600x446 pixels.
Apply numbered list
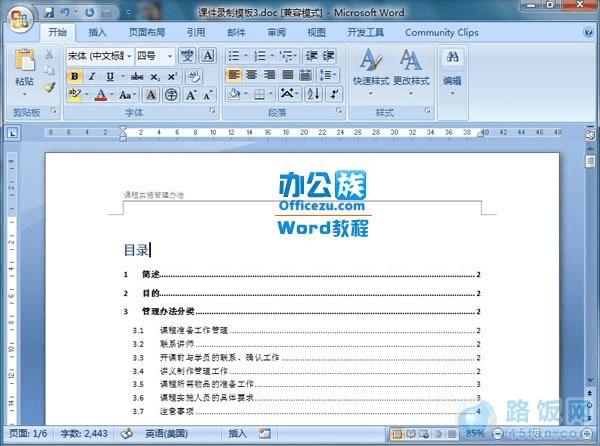click(x=260, y=56)
